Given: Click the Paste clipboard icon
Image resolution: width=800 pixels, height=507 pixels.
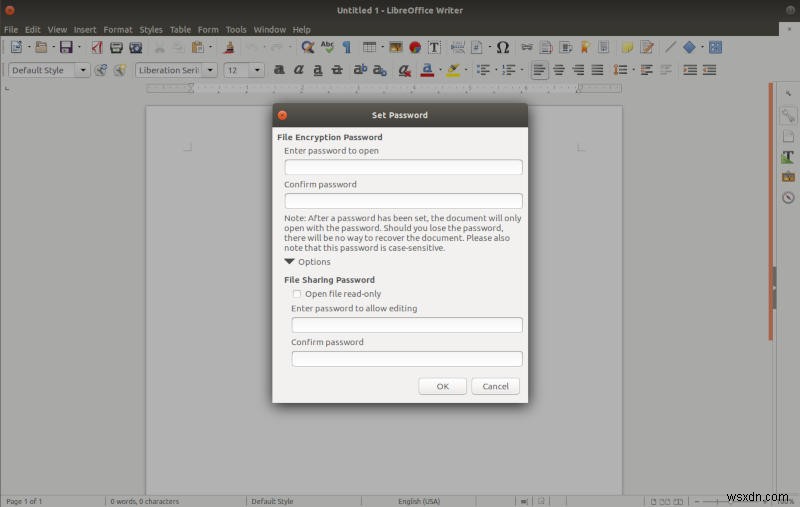Looking at the screenshot, I should coord(197,47).
